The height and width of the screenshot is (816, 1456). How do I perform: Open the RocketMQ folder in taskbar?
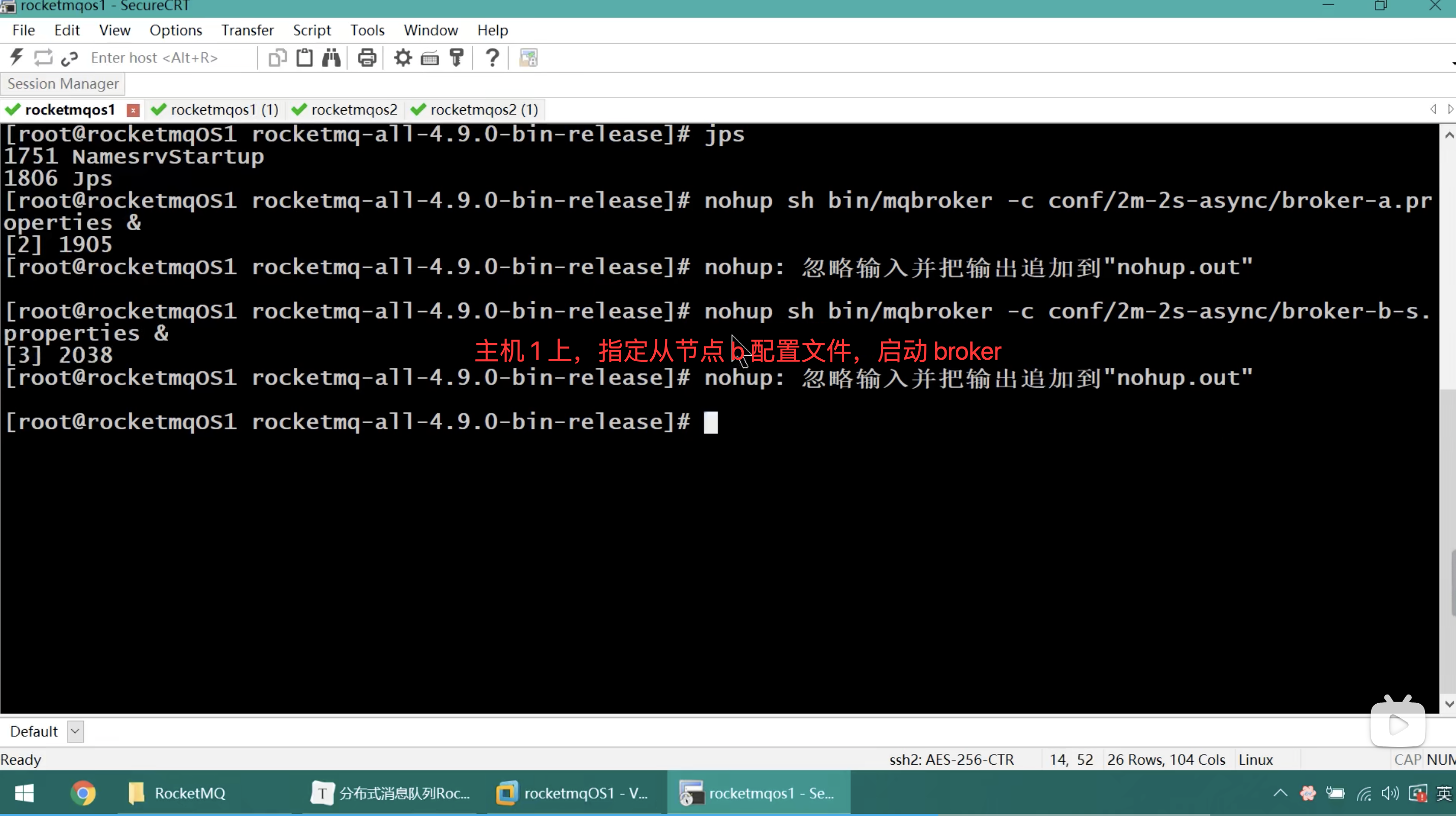click(178, 794)
